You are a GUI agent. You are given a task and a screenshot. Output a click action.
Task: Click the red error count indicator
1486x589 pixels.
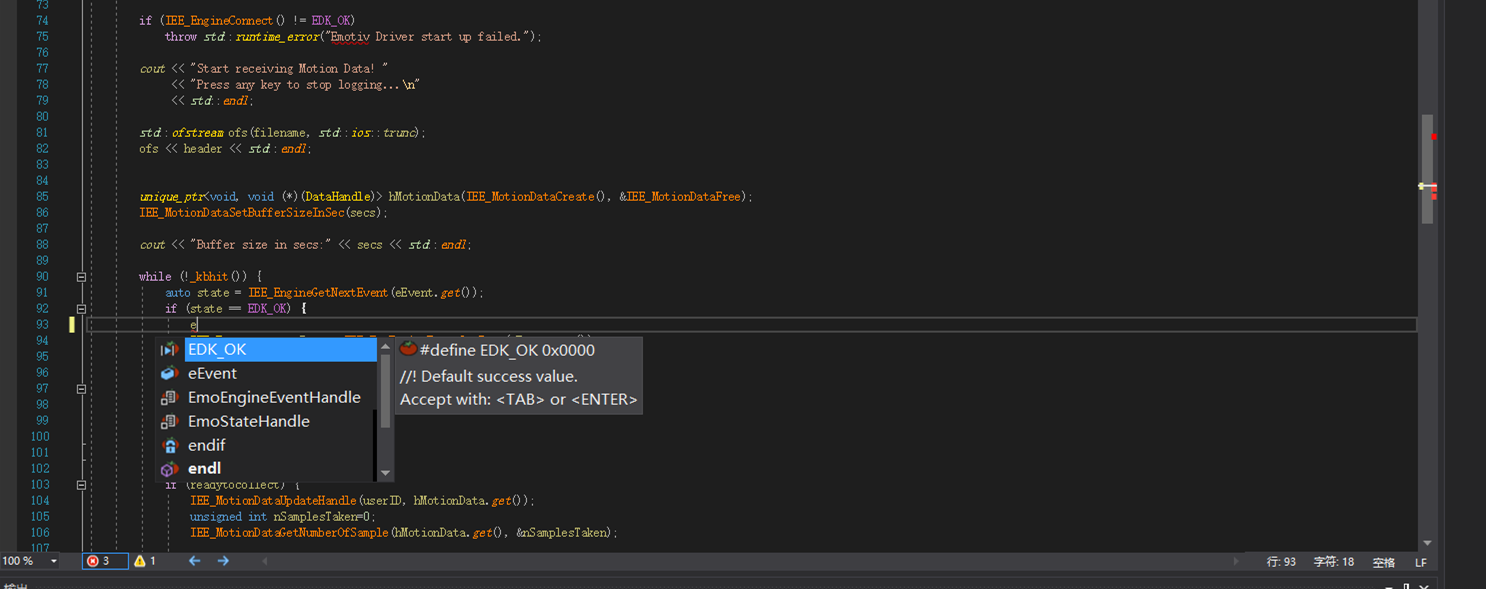click(x=100, y=561)
